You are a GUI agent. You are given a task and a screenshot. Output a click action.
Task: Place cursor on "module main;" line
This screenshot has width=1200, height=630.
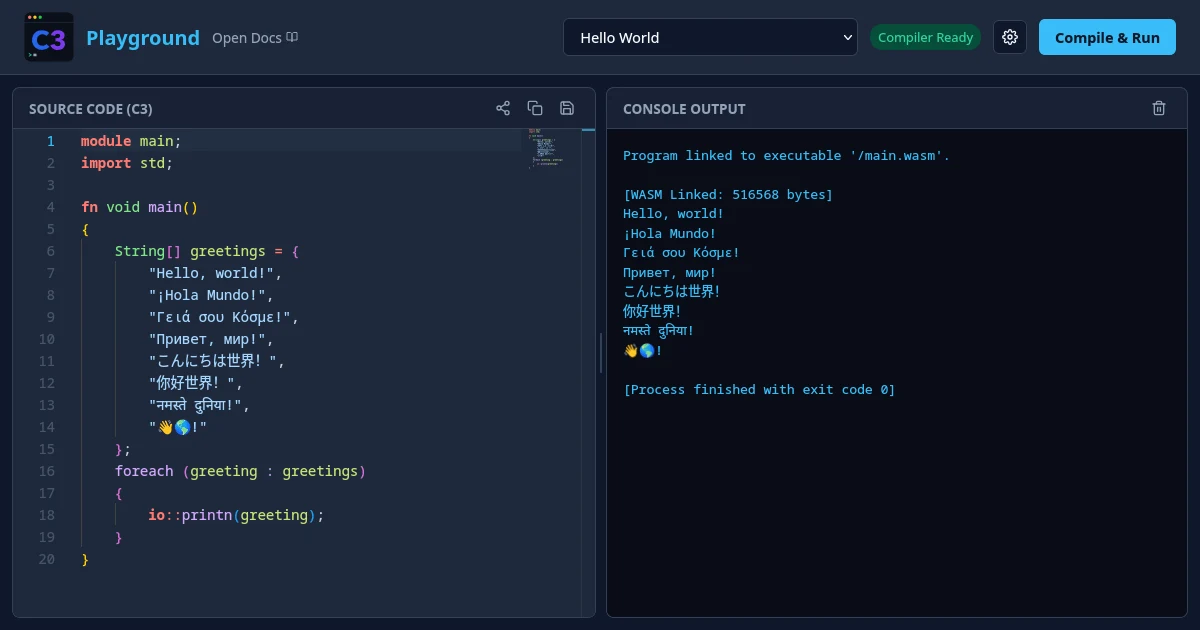131,141
